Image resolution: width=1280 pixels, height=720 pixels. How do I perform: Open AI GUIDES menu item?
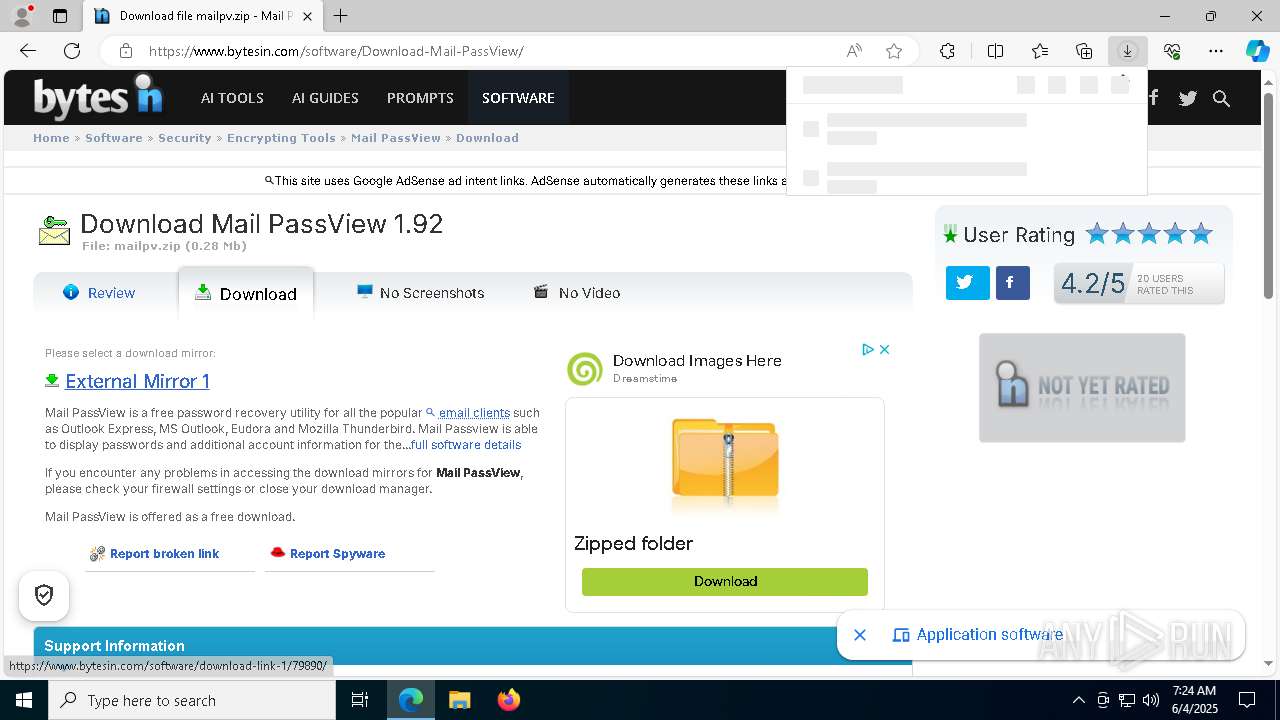click(325, 98)
